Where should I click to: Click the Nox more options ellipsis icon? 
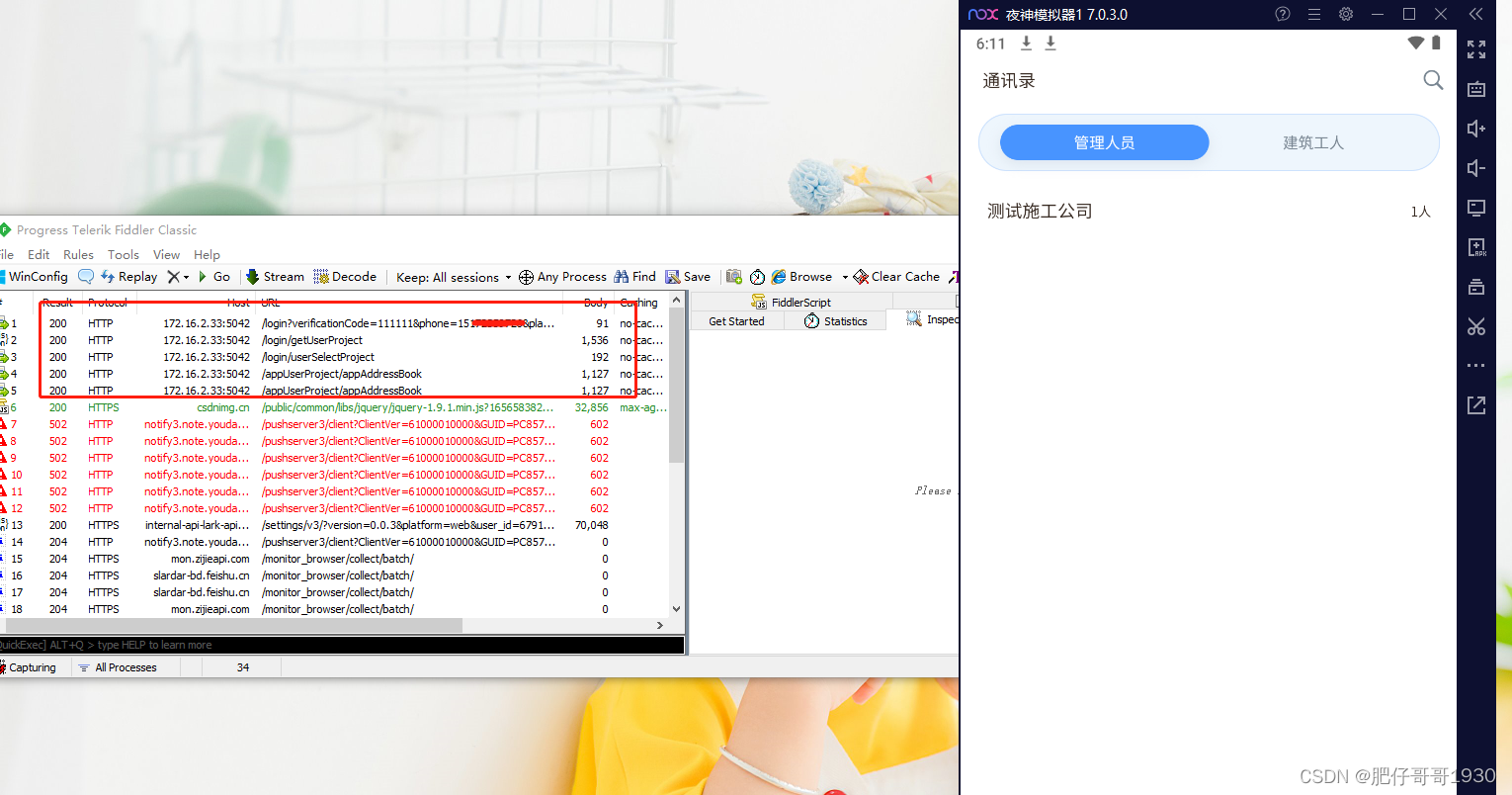click(x=1476, y=366)
